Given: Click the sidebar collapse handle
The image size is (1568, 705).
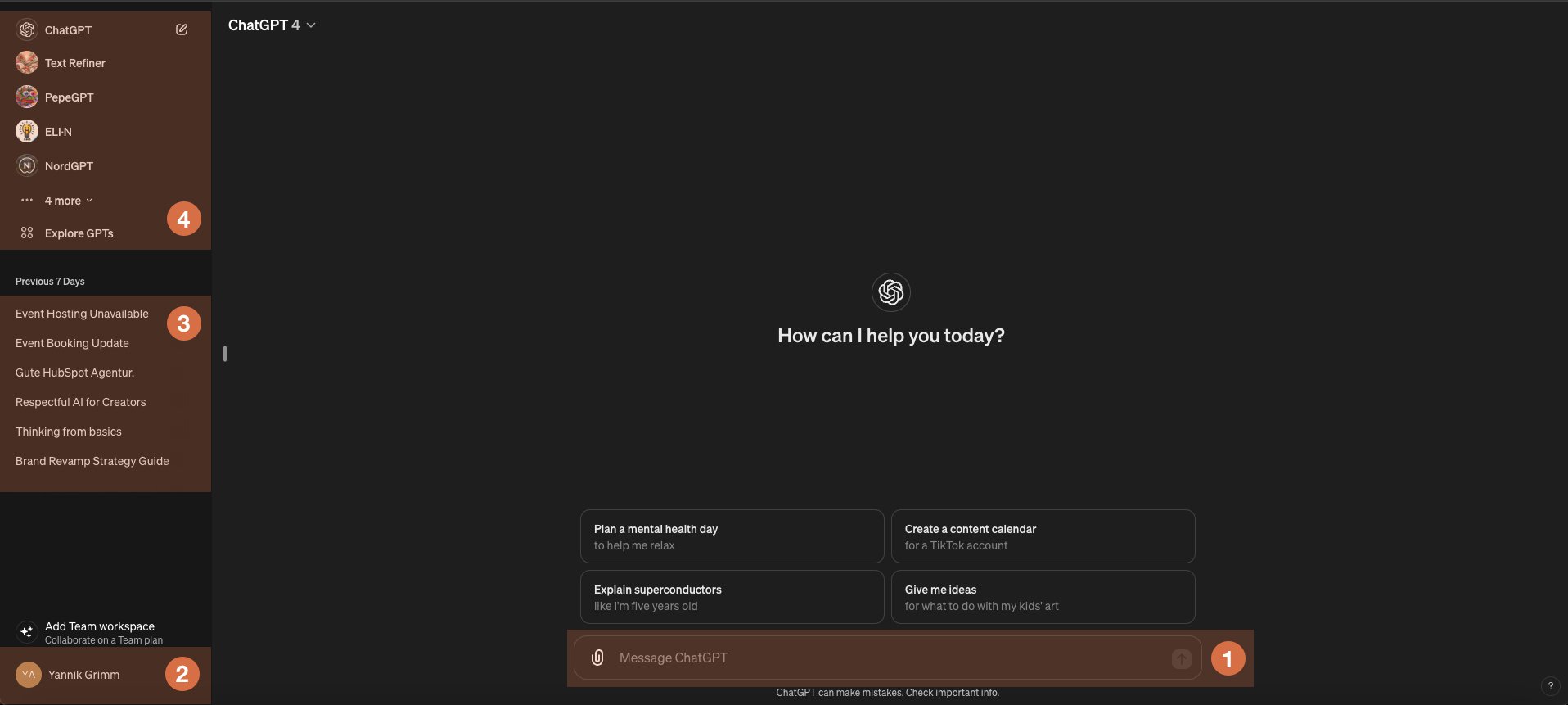Looking at the screenshot, I should (225, 354).
